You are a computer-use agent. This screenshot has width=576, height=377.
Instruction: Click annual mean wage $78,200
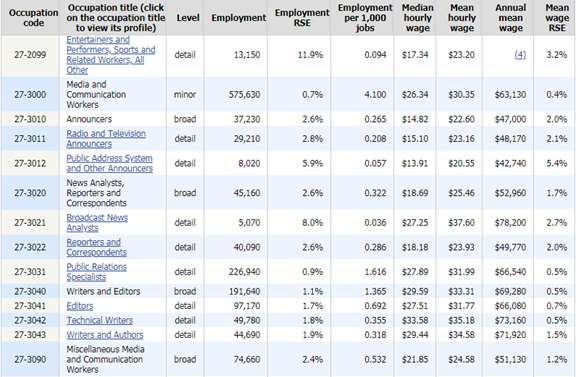(x=510, y=223)
